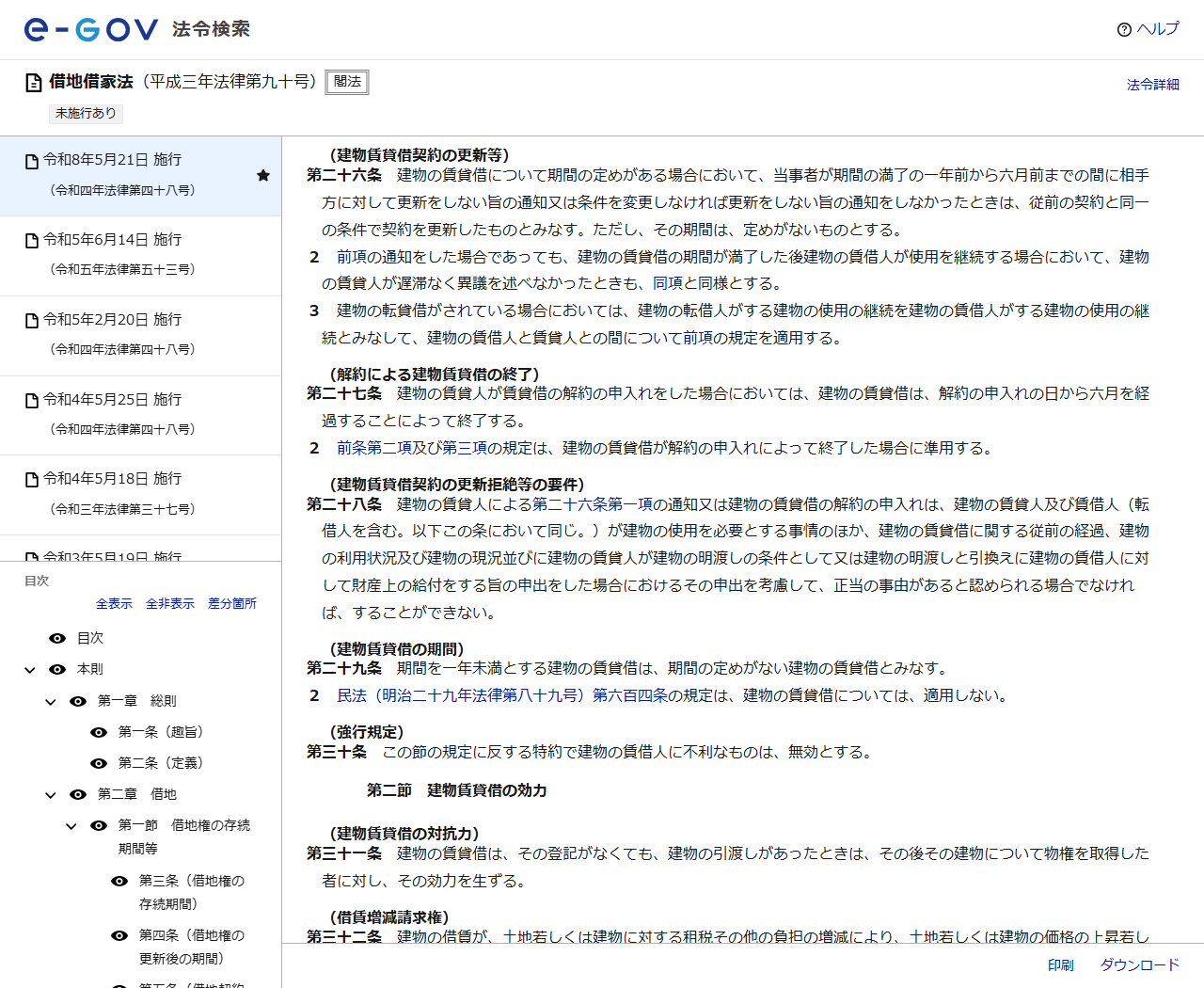This screenshot has width=1204, height=988.
Task: Click document icon for 令和4年5月18日 施行
Action: coord(32,480)
